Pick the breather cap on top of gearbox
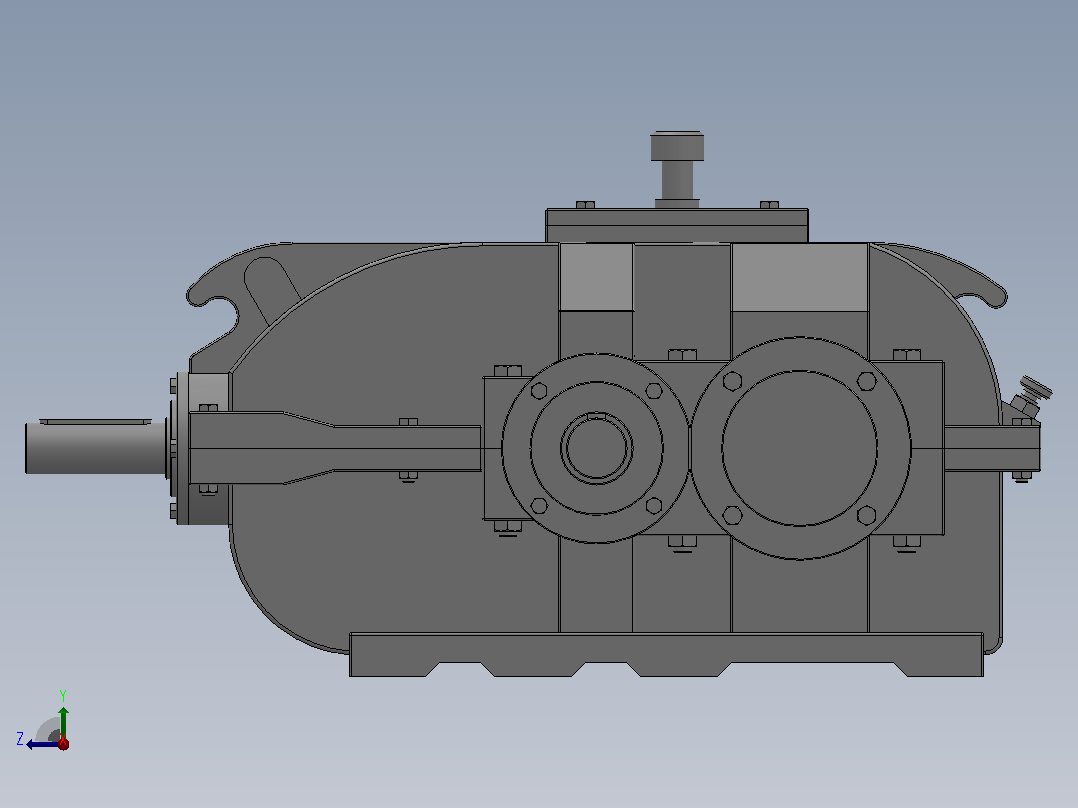This screenshot has height=808, width=1078. [677, 168]
